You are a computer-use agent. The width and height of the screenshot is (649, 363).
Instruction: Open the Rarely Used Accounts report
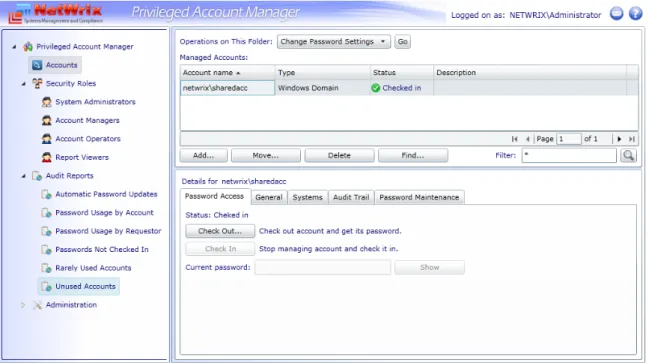click(93, 268)
